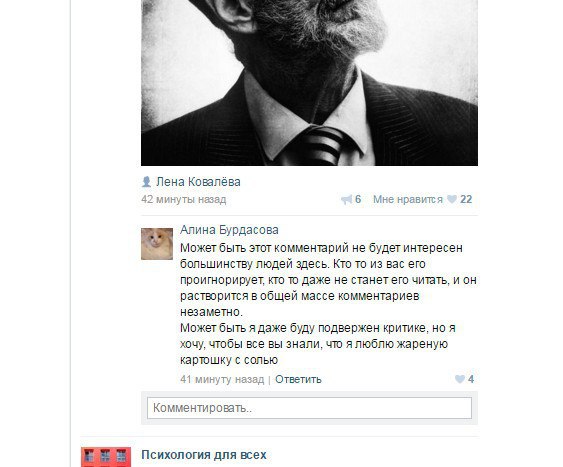Click the post's like heart icon

[x=452, y=199]
